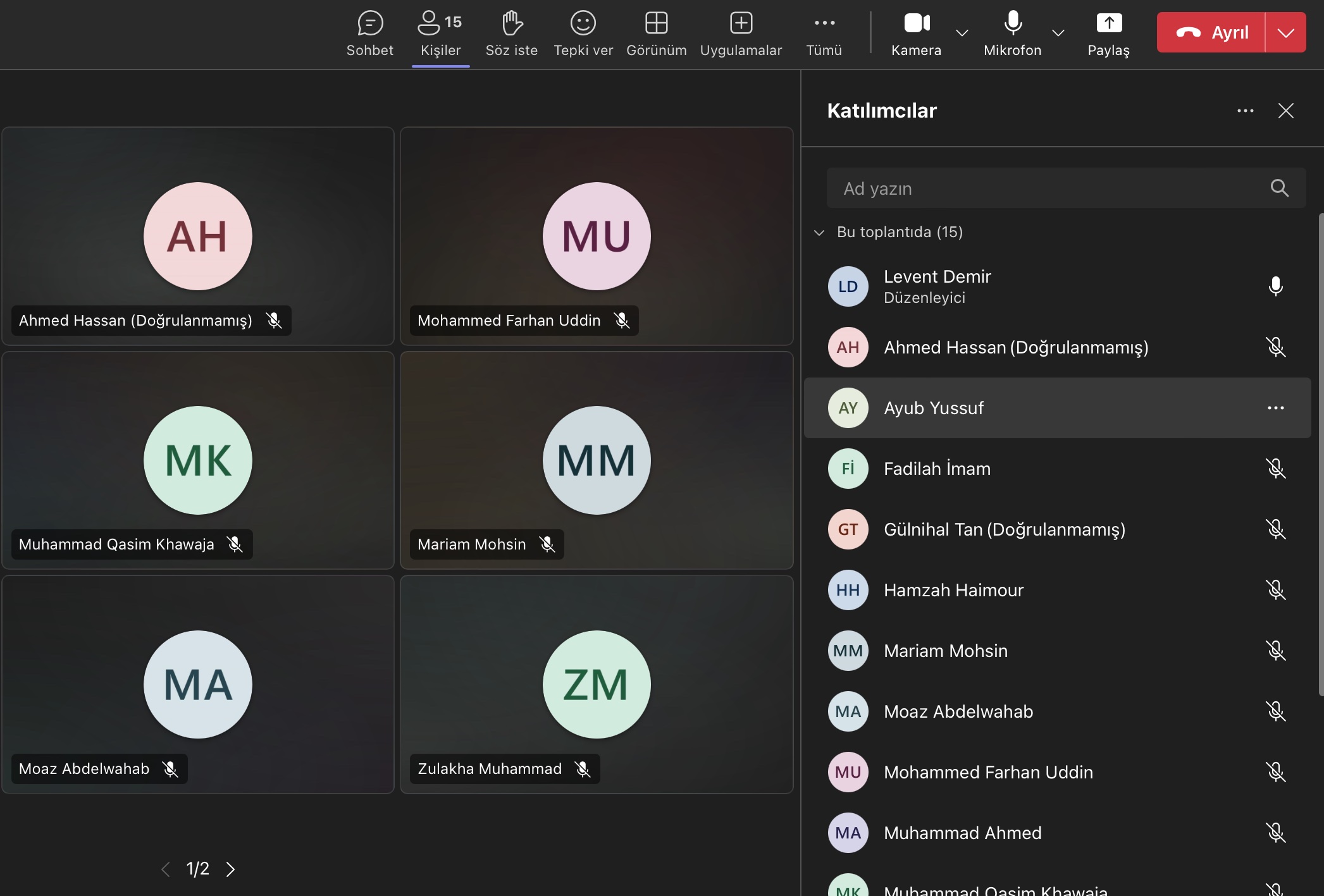Toggle Fadilah İmam's muted microphone icon
Screen dimensions: 1324x896
tap(1275, 469)
